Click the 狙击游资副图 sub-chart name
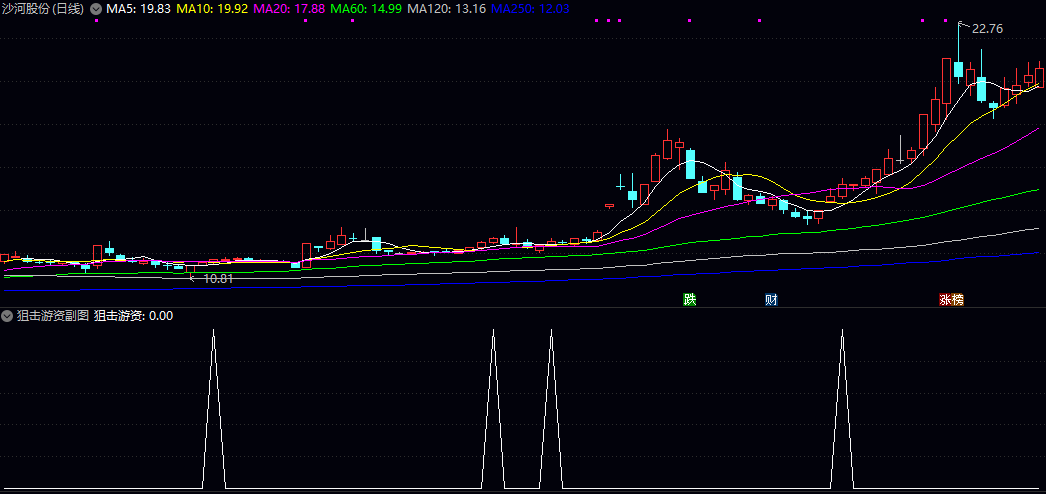Image resolution: width=1046 pixels, height=494 pixels. (x=53, y=316)
